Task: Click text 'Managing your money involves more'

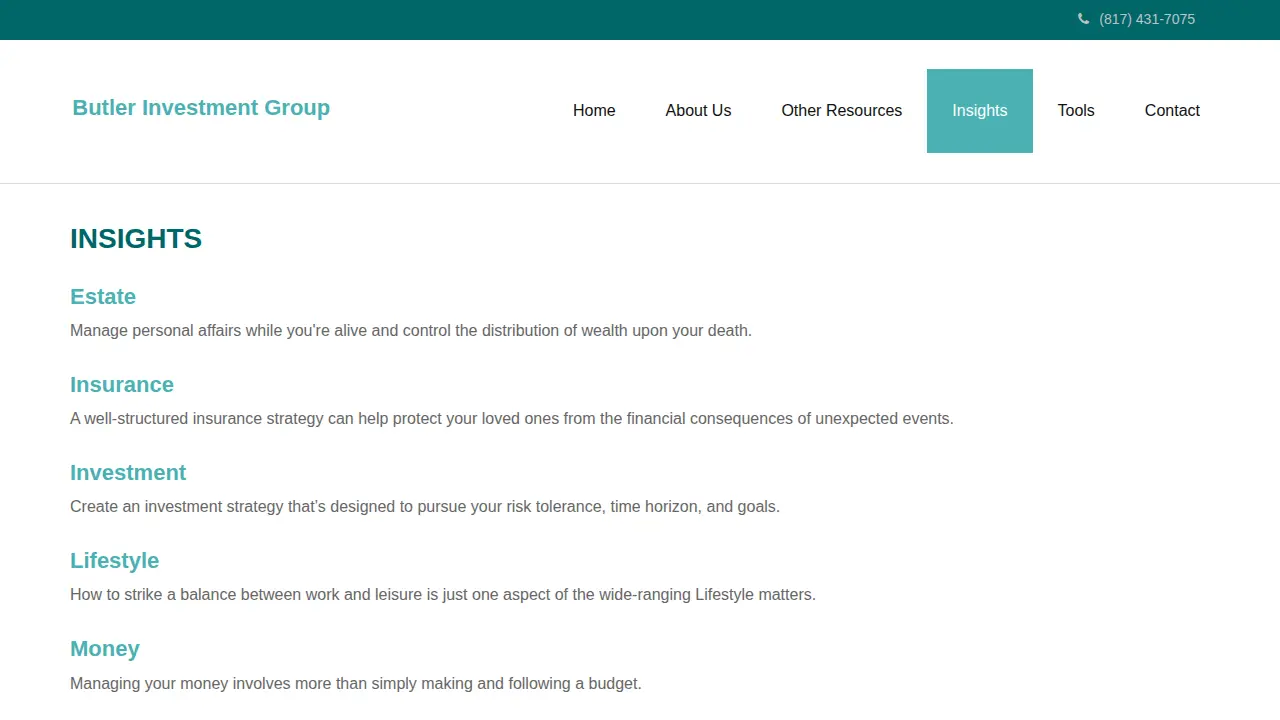Action: (218, 684)
